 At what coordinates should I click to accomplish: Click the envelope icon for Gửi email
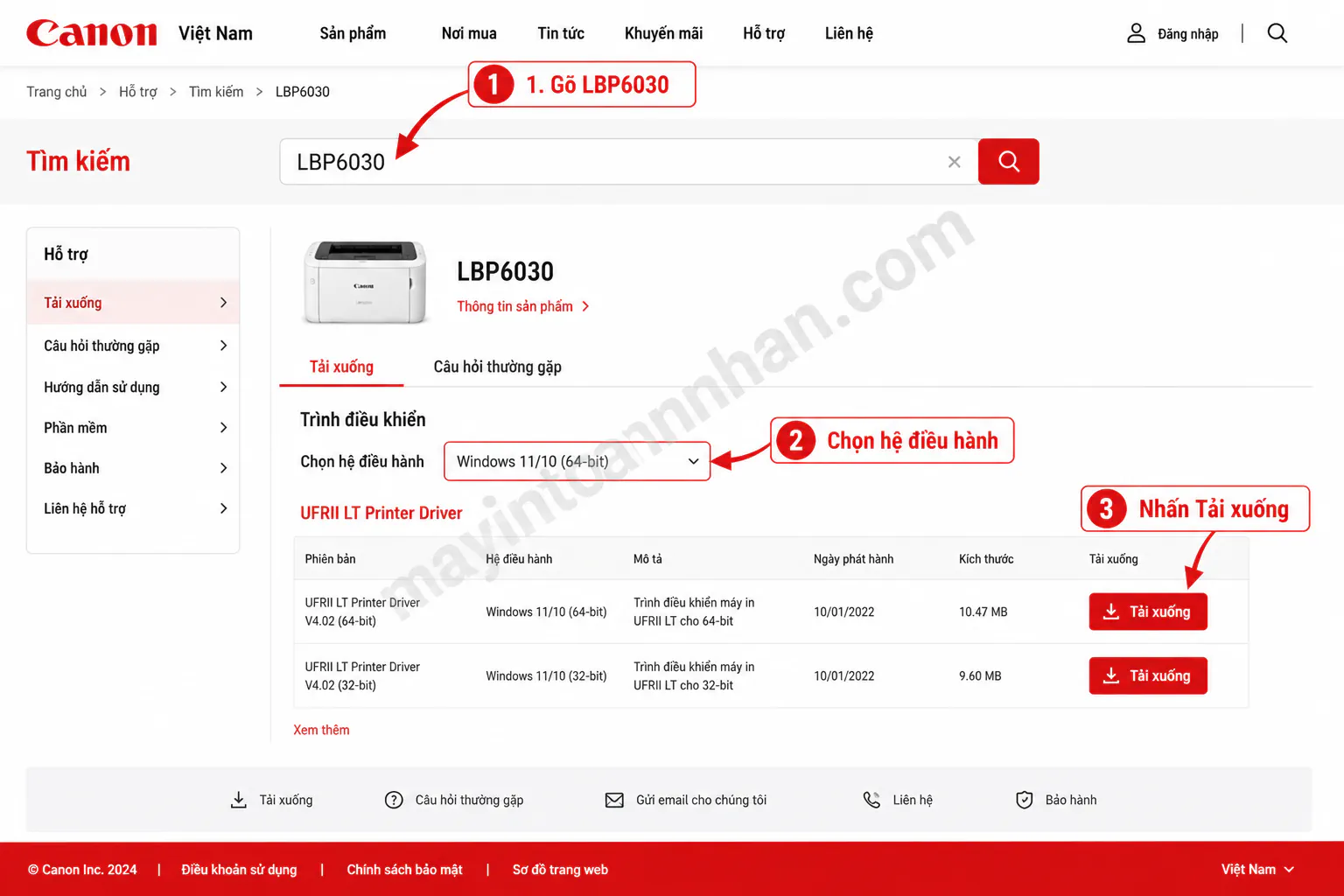[x=614, y=800]
